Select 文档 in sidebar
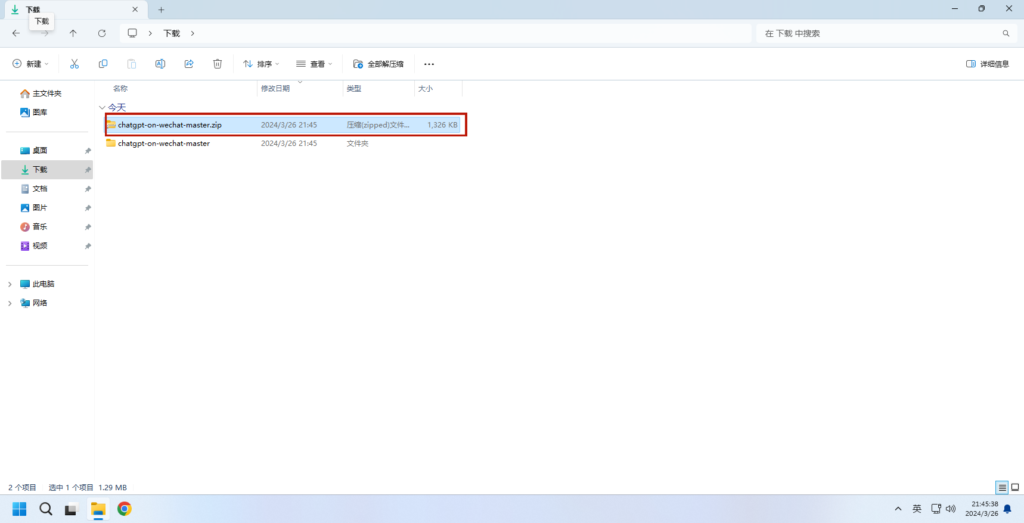1024x523 pixels. [x=34, y=189]
